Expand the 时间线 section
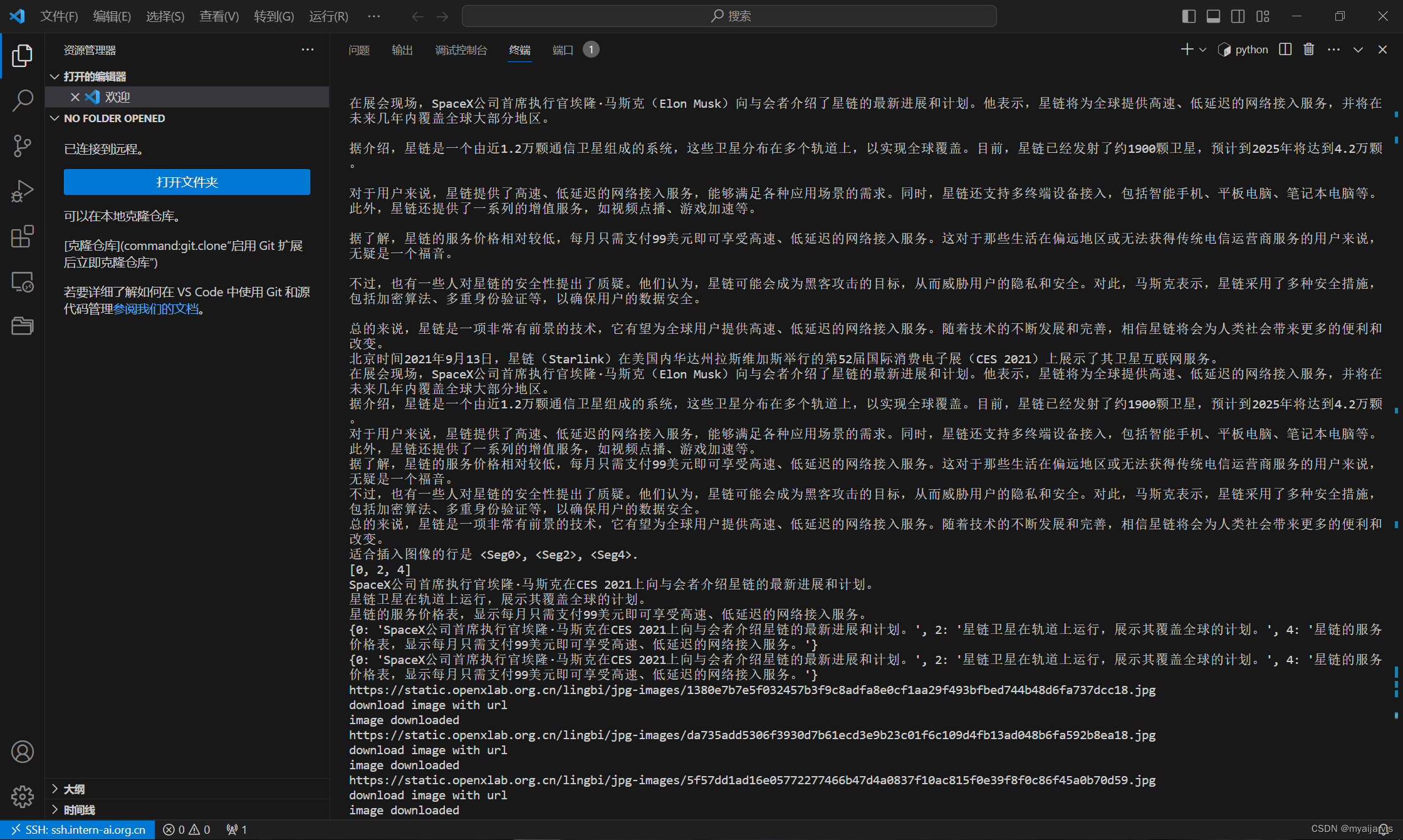 [x=187, y=810]
